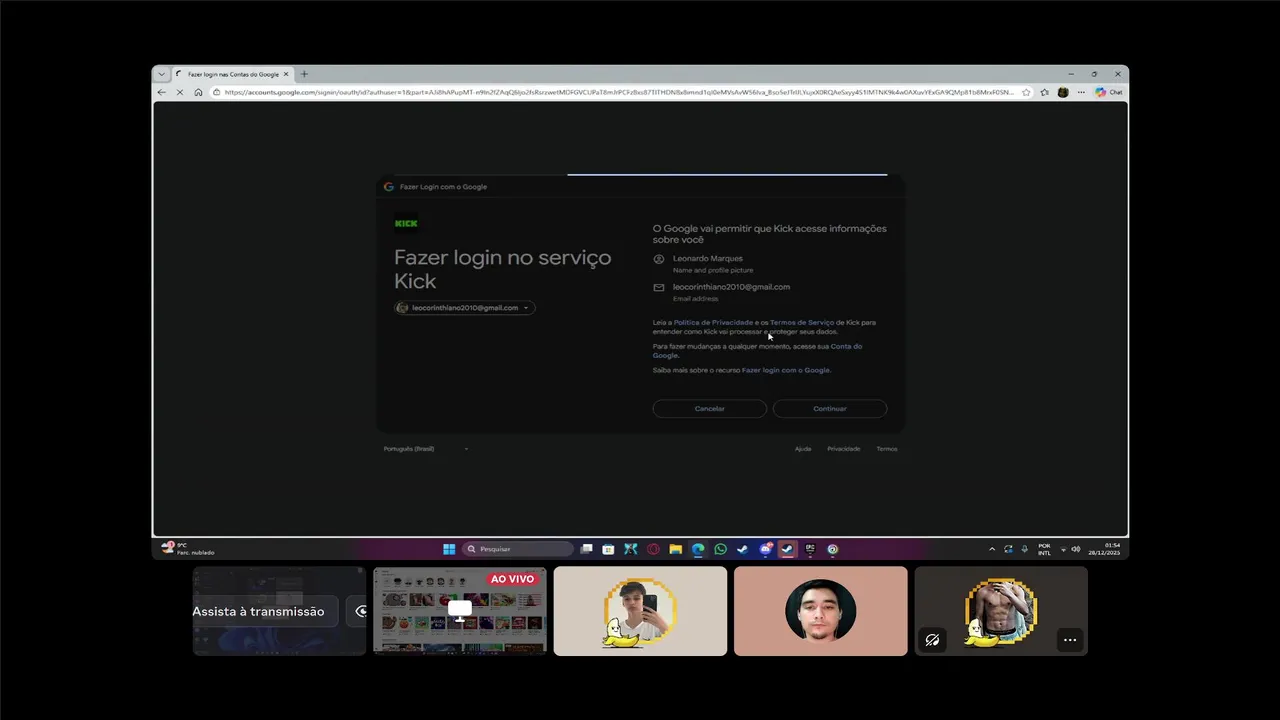This screenshot has height=720, width=1280.
Task: Click the Continuar button
Action: tap(830, 409)
